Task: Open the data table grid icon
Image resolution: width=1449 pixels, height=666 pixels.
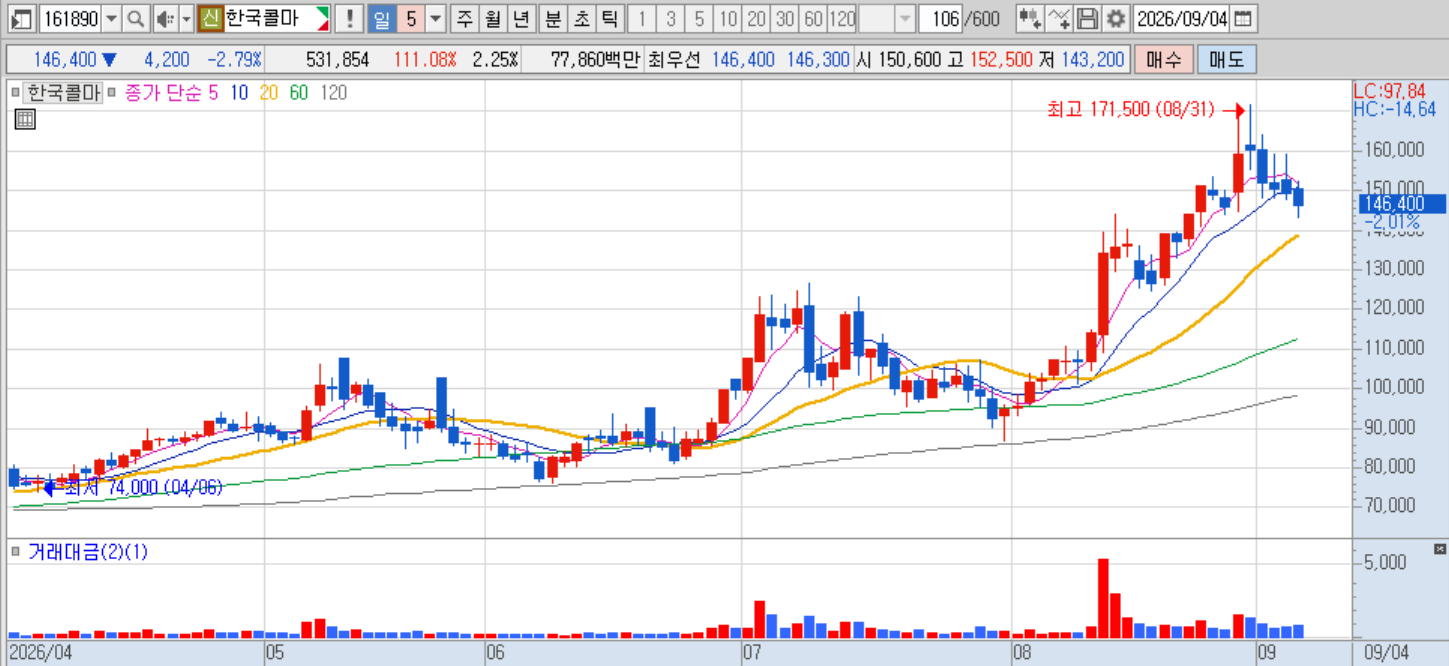Action: 25,119
